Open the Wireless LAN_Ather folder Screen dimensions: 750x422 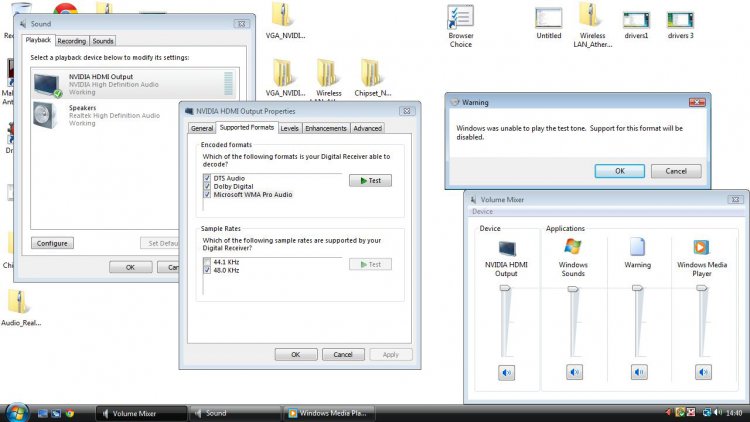click(x=592, y=25)
